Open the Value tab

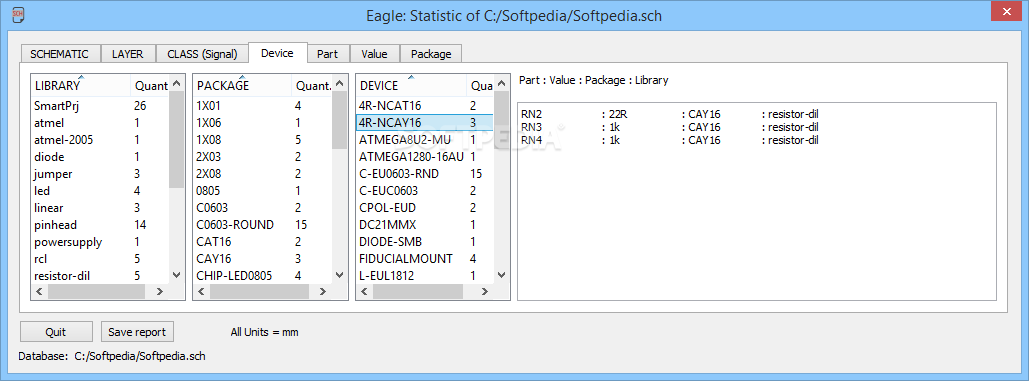[374, 54]
